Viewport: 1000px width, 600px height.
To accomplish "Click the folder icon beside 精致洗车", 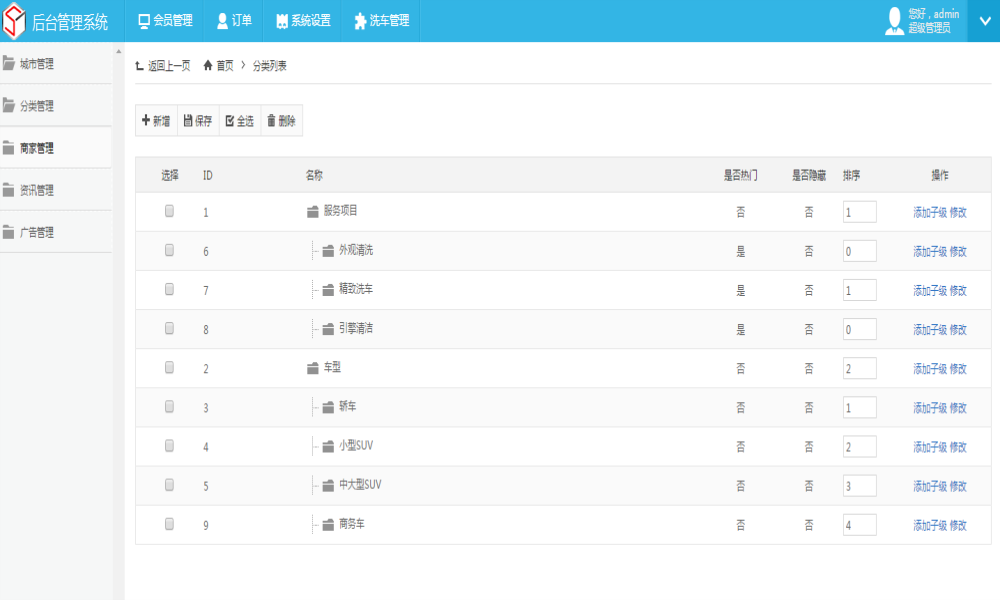I will pyautogui.click(x=328, y=290).
